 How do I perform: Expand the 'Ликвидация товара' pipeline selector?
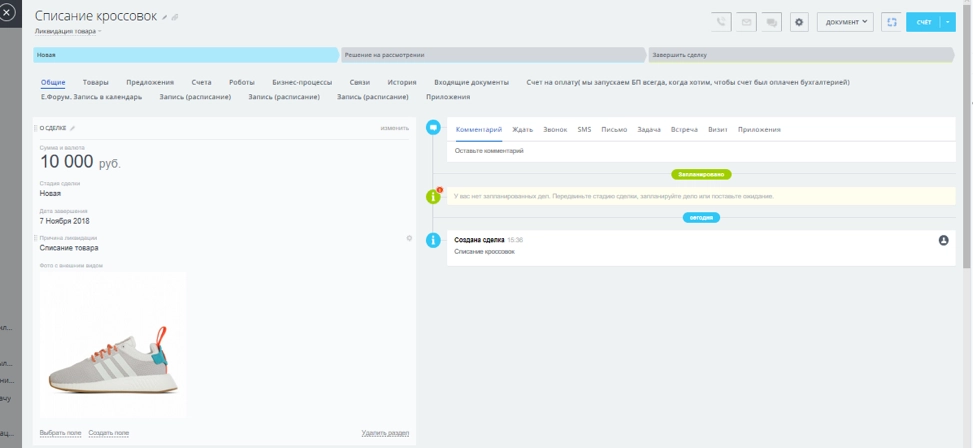tap(68, 31)
